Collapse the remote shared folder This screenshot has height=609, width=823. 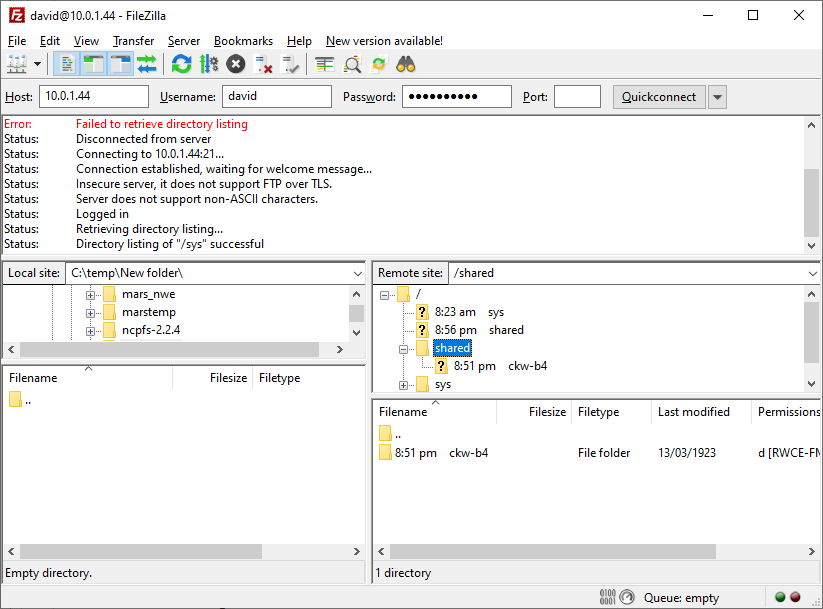403,349
